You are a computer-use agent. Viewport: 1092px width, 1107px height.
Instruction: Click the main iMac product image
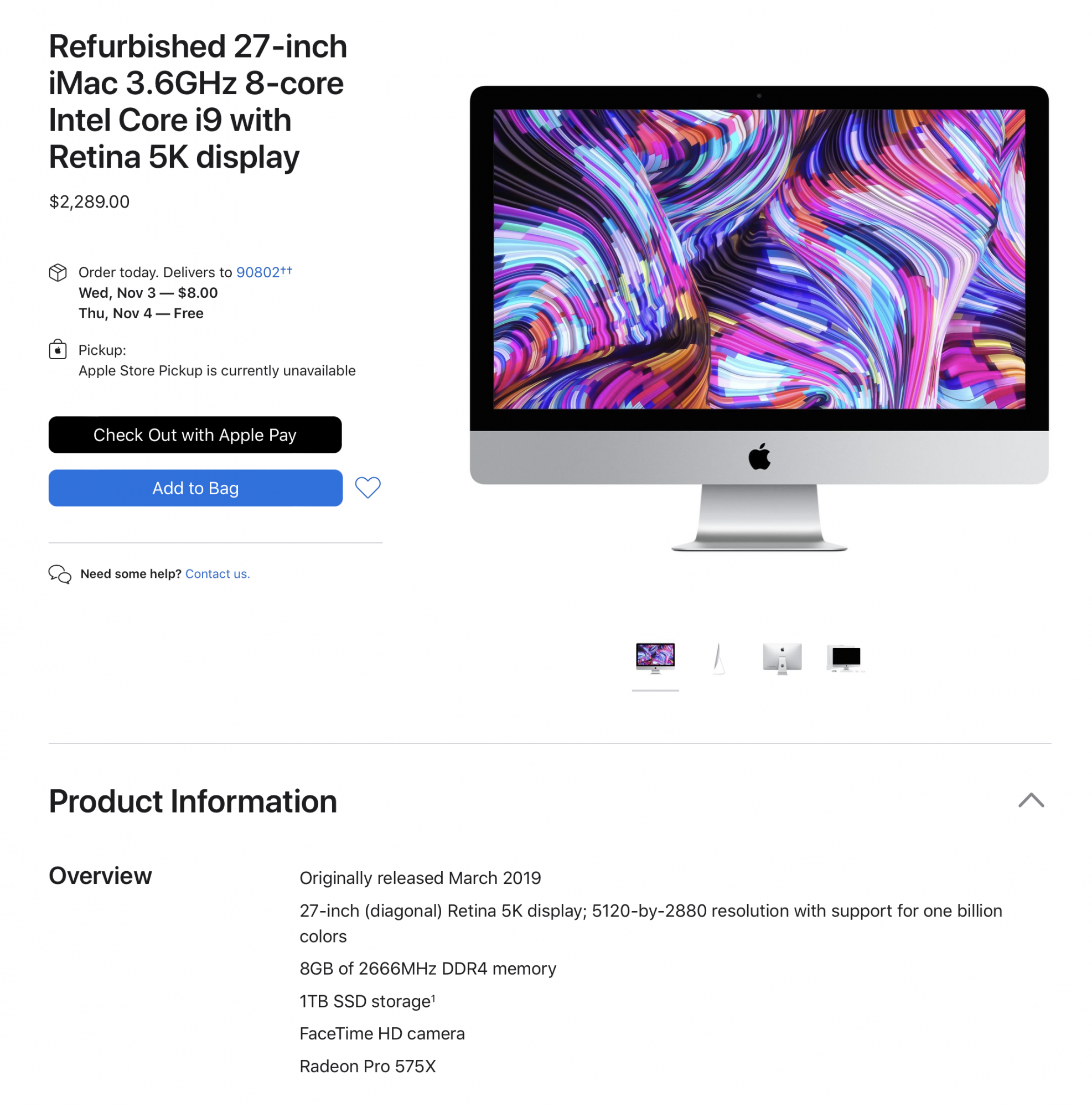click(x=759, y=319)
